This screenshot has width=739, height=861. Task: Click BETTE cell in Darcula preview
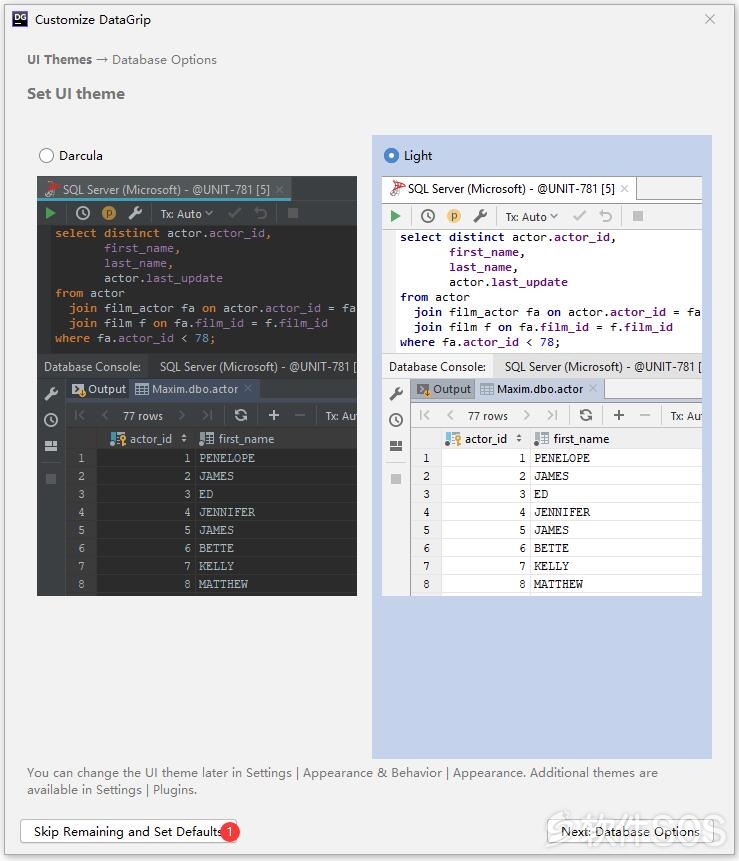tap(216, 548)
